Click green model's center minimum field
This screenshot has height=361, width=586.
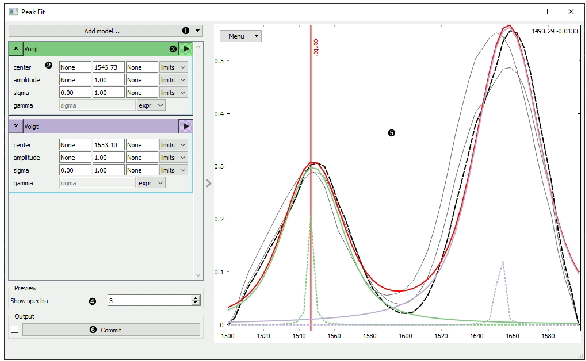(x=75, y=67)
